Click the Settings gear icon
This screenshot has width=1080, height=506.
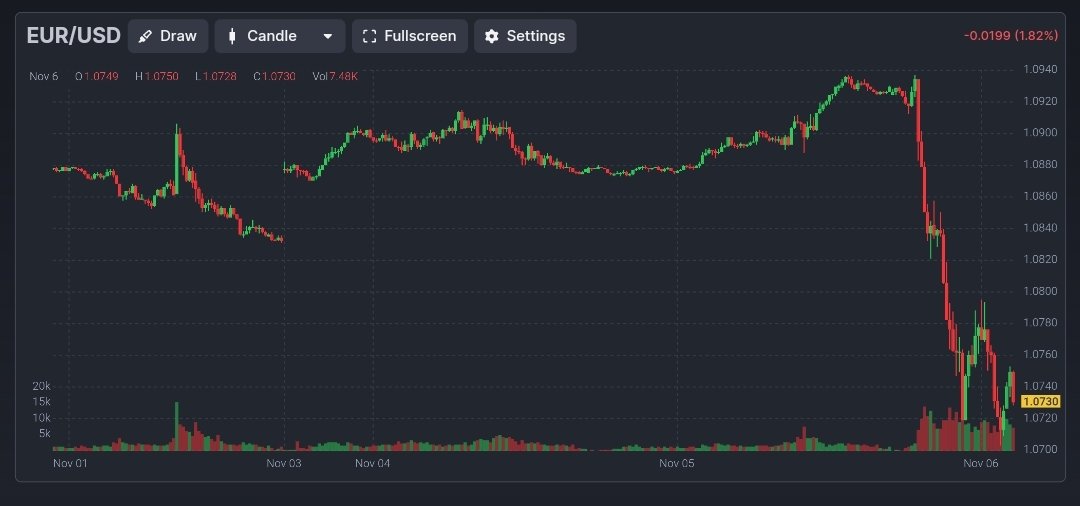[491, 36]
